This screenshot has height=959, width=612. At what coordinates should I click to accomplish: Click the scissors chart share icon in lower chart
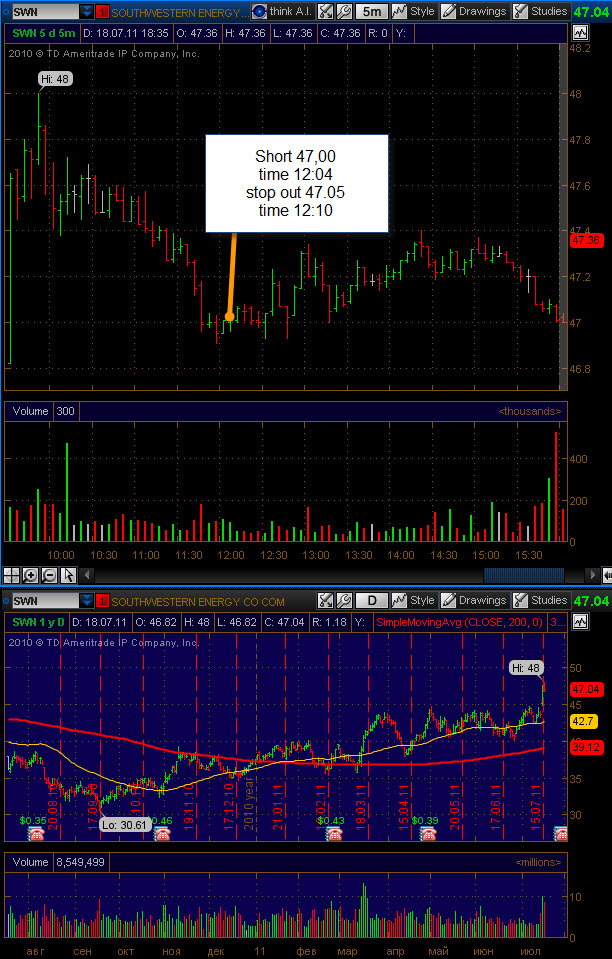[326, 601]
